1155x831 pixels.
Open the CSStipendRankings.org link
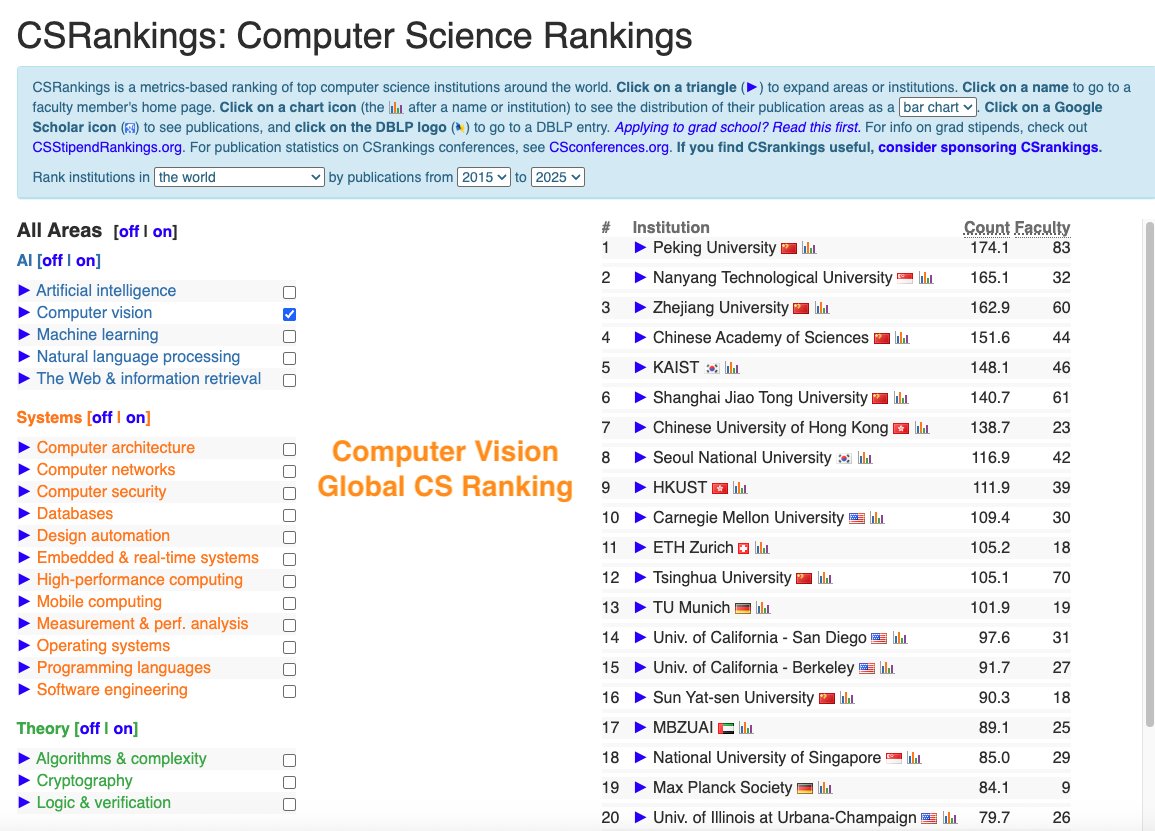pyautogui.click(x=108, y=147)
